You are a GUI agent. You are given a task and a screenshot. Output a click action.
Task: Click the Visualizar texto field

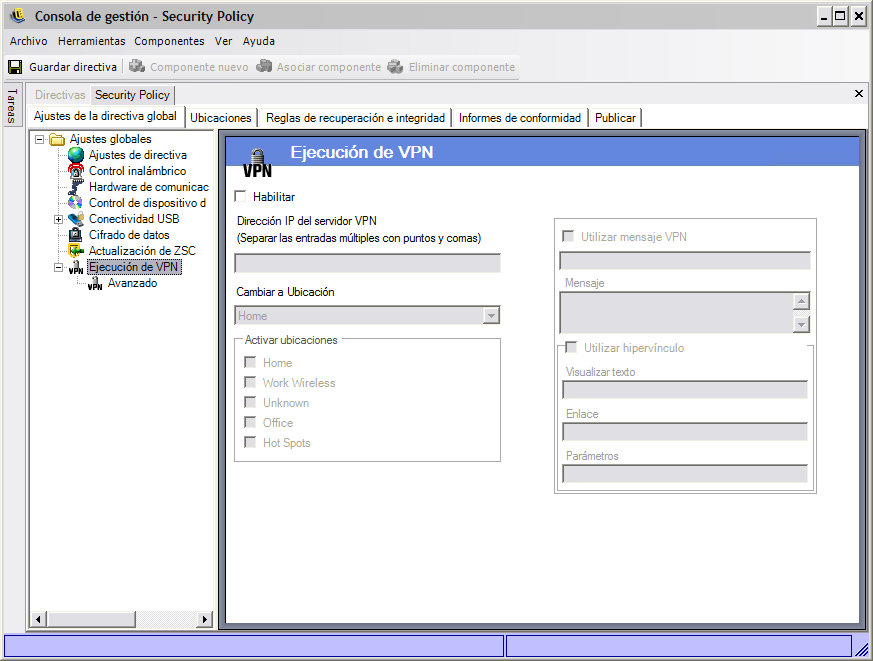click(685, 390)
